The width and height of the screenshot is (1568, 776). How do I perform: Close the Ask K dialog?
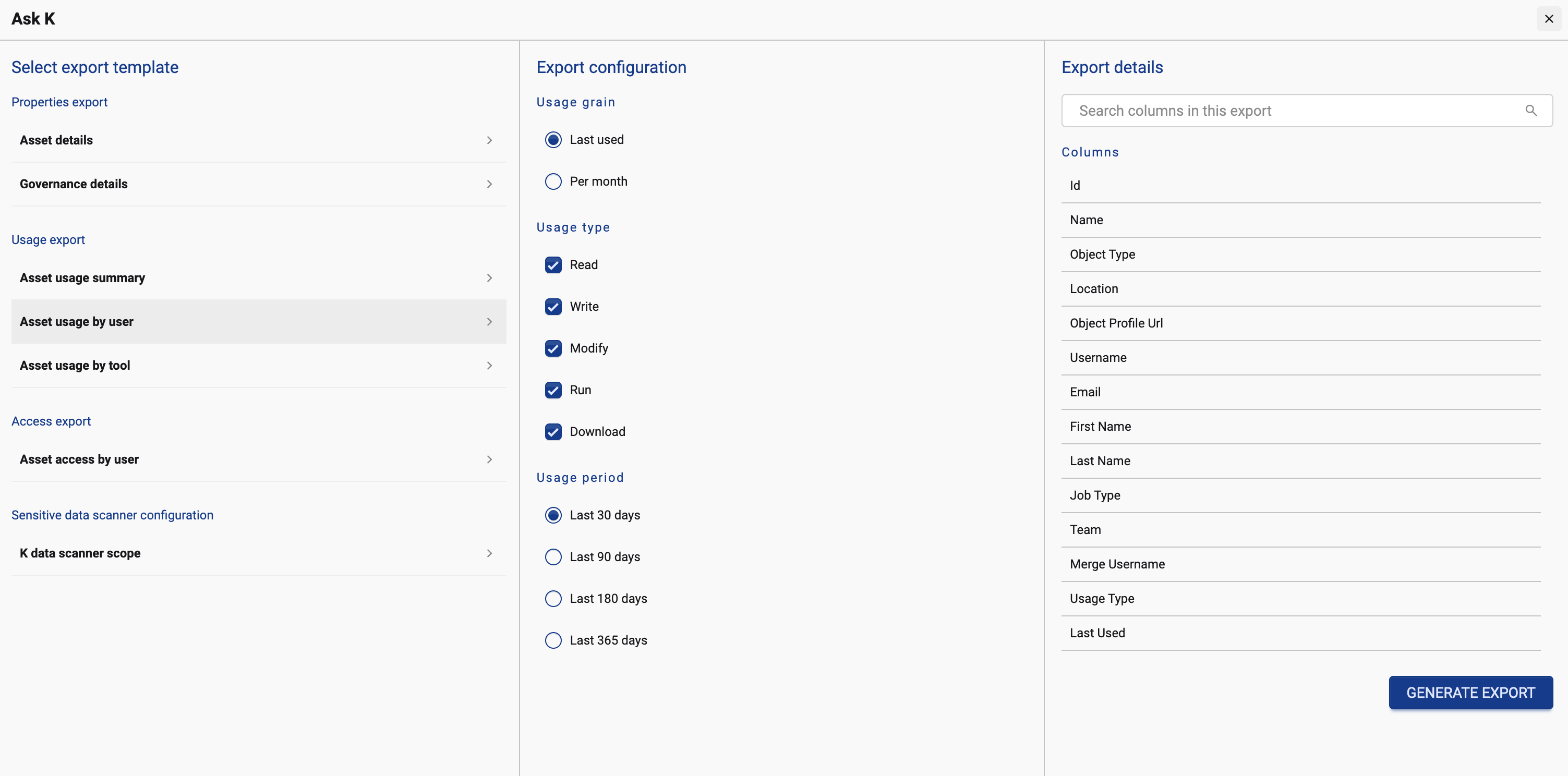click(1549, 19)
